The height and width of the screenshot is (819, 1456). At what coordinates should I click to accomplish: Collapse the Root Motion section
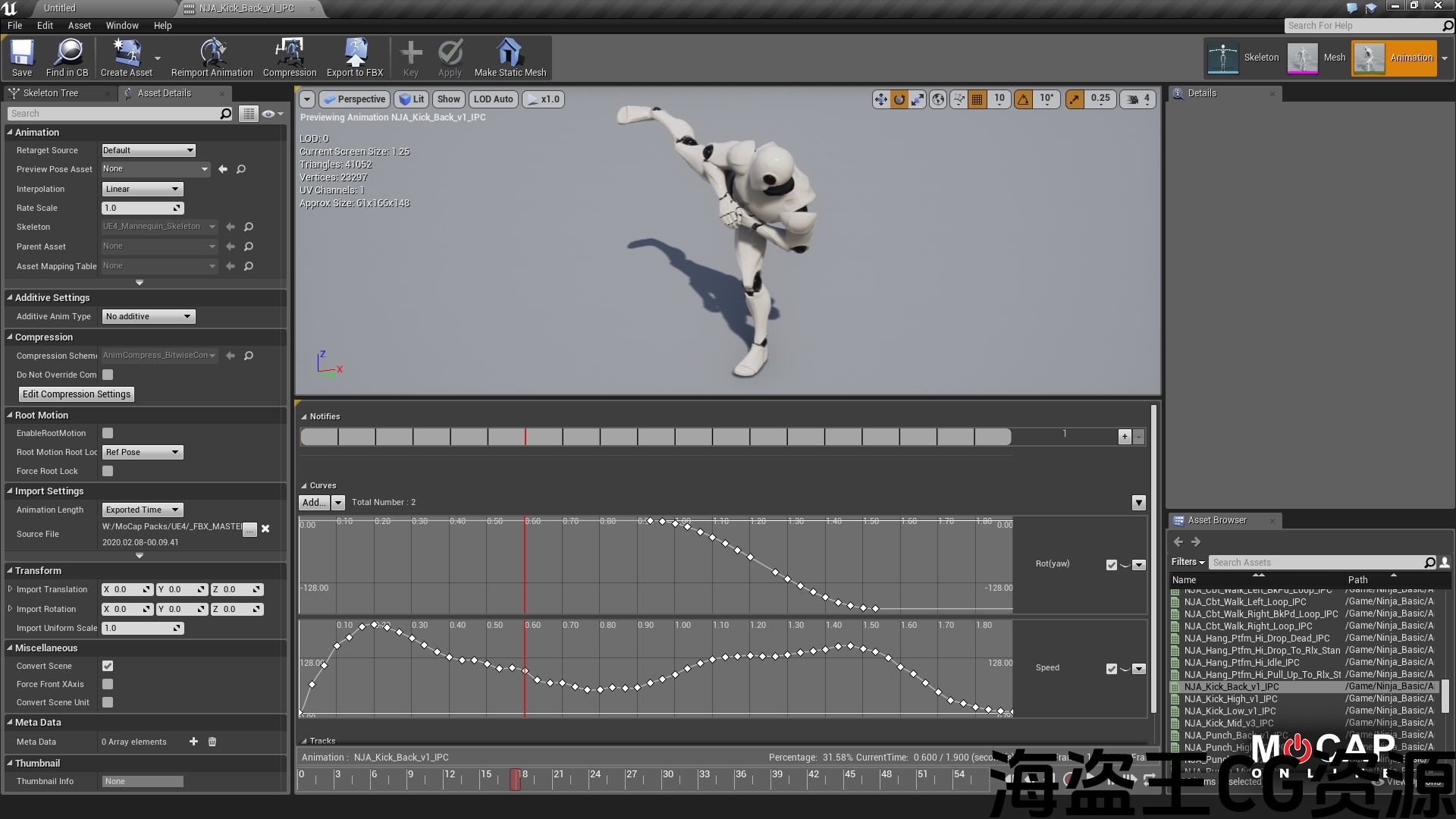click(10, 416)
